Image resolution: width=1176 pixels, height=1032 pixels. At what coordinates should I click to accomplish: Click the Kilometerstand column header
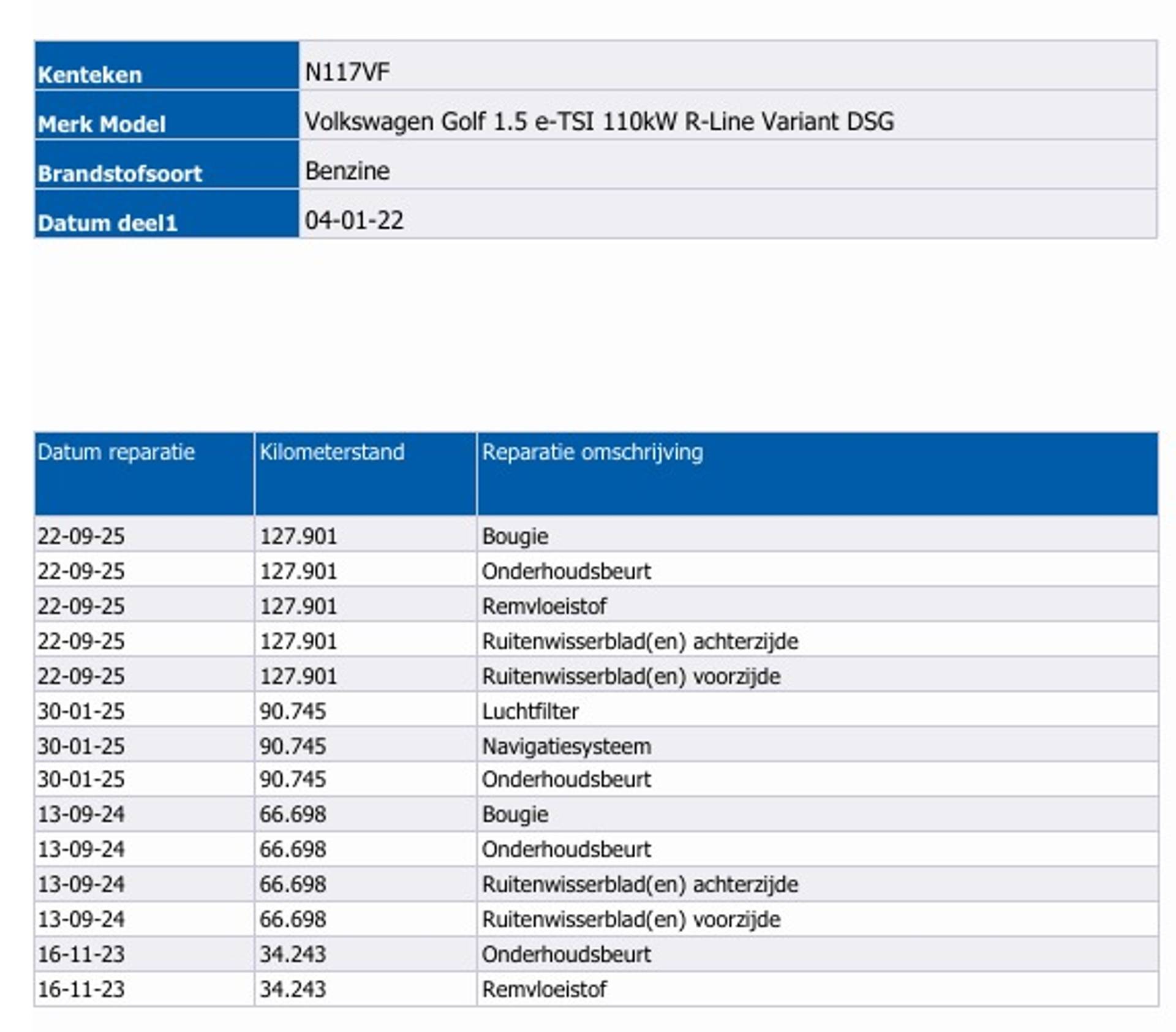tap(331, 452)
